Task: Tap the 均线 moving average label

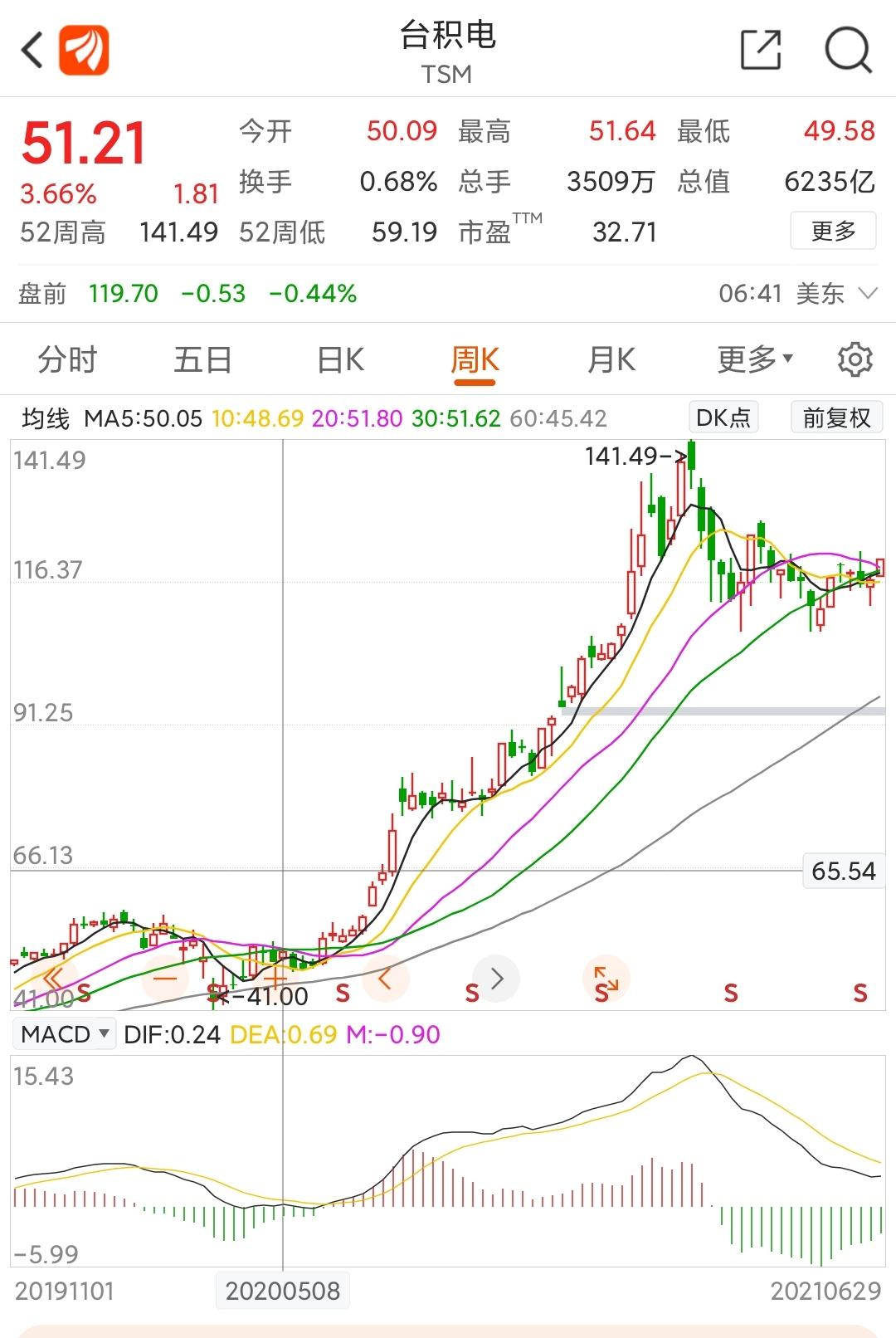Action: pyautogui.click(x=46, y=418)
